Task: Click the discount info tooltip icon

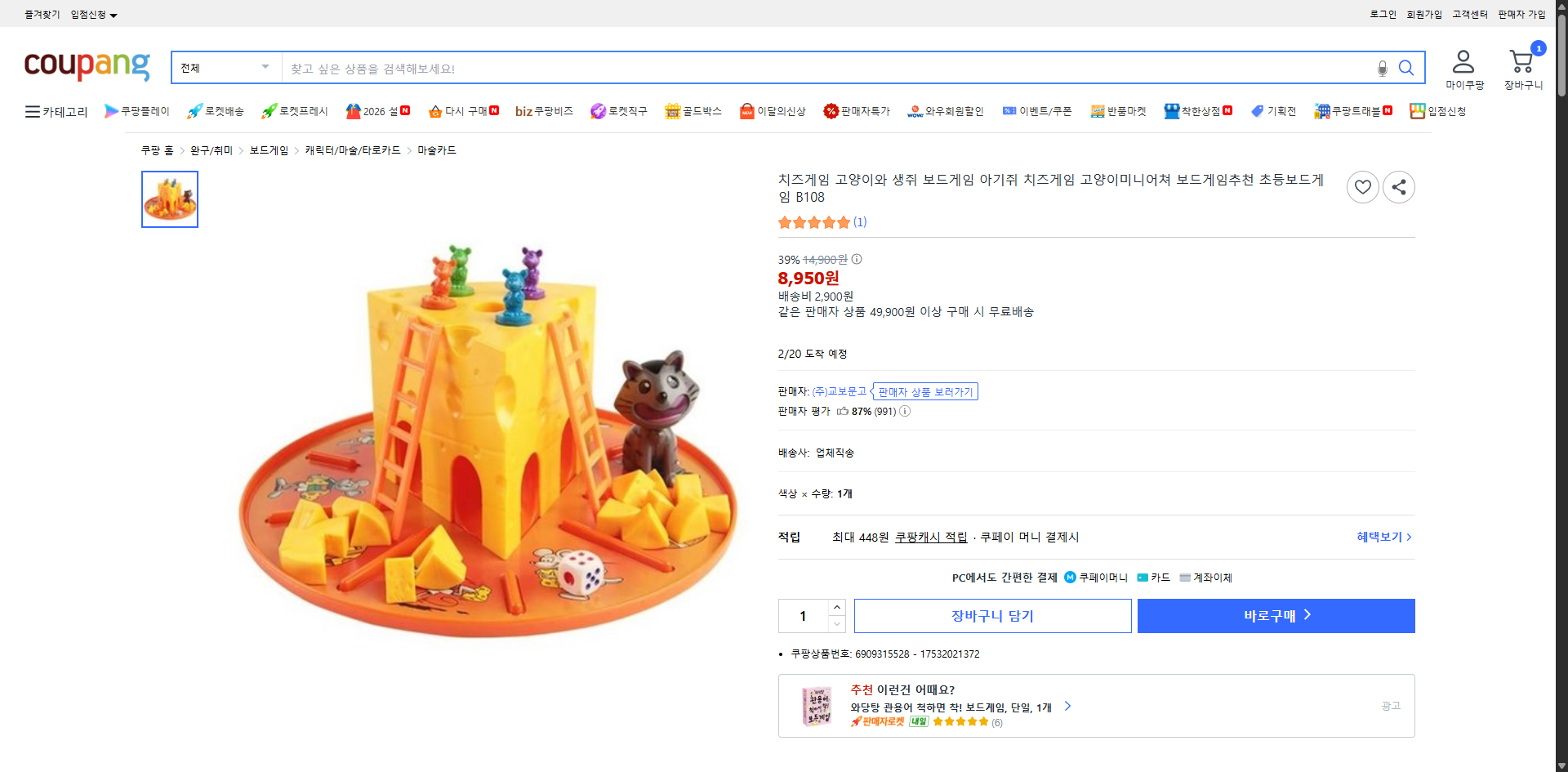Action: [x=856, y=259]
